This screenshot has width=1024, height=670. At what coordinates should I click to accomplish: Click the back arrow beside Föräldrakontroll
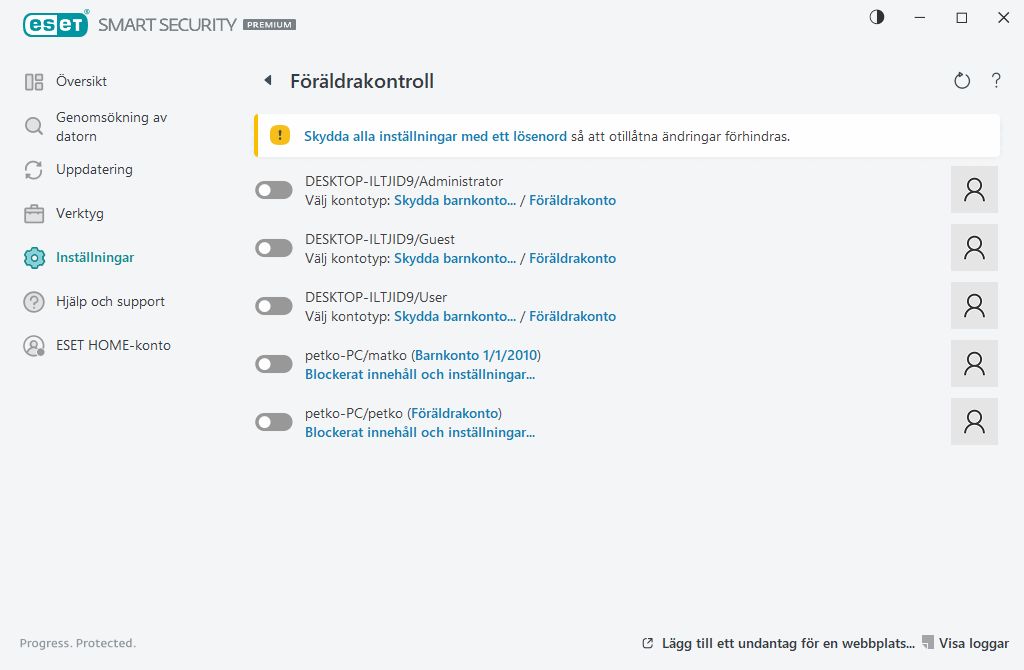pyautogui.click(x=267, y=81)
